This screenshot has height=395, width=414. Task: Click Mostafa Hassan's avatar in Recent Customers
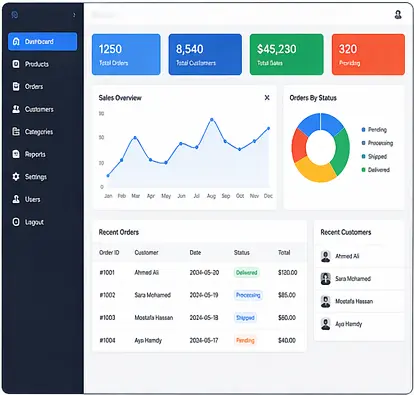(325, 301)
